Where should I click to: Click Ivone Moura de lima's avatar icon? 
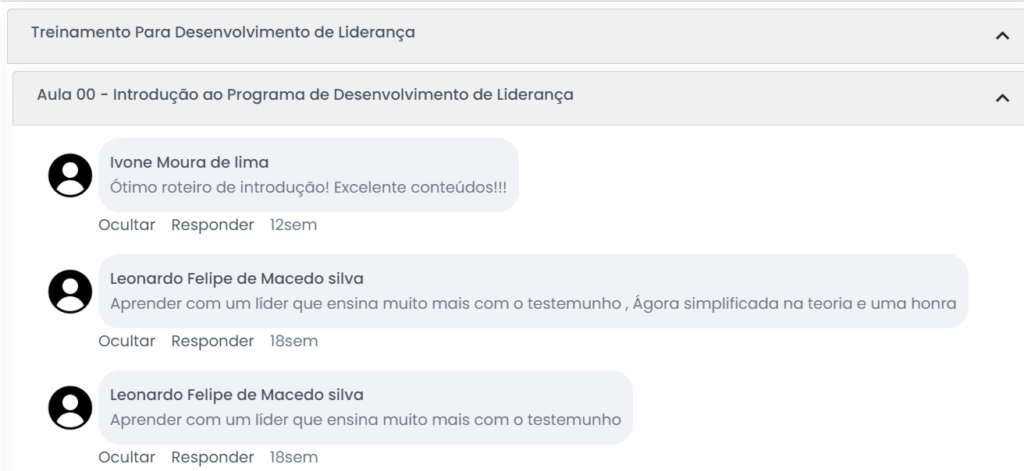[x=70, y=176]
